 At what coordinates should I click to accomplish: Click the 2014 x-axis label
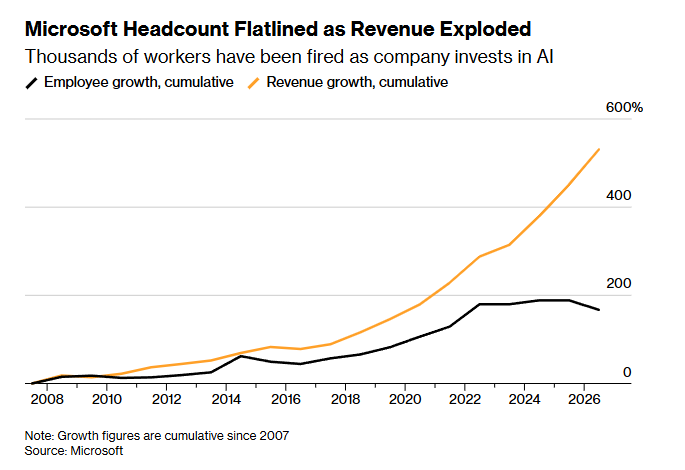[x=226, y=399]
